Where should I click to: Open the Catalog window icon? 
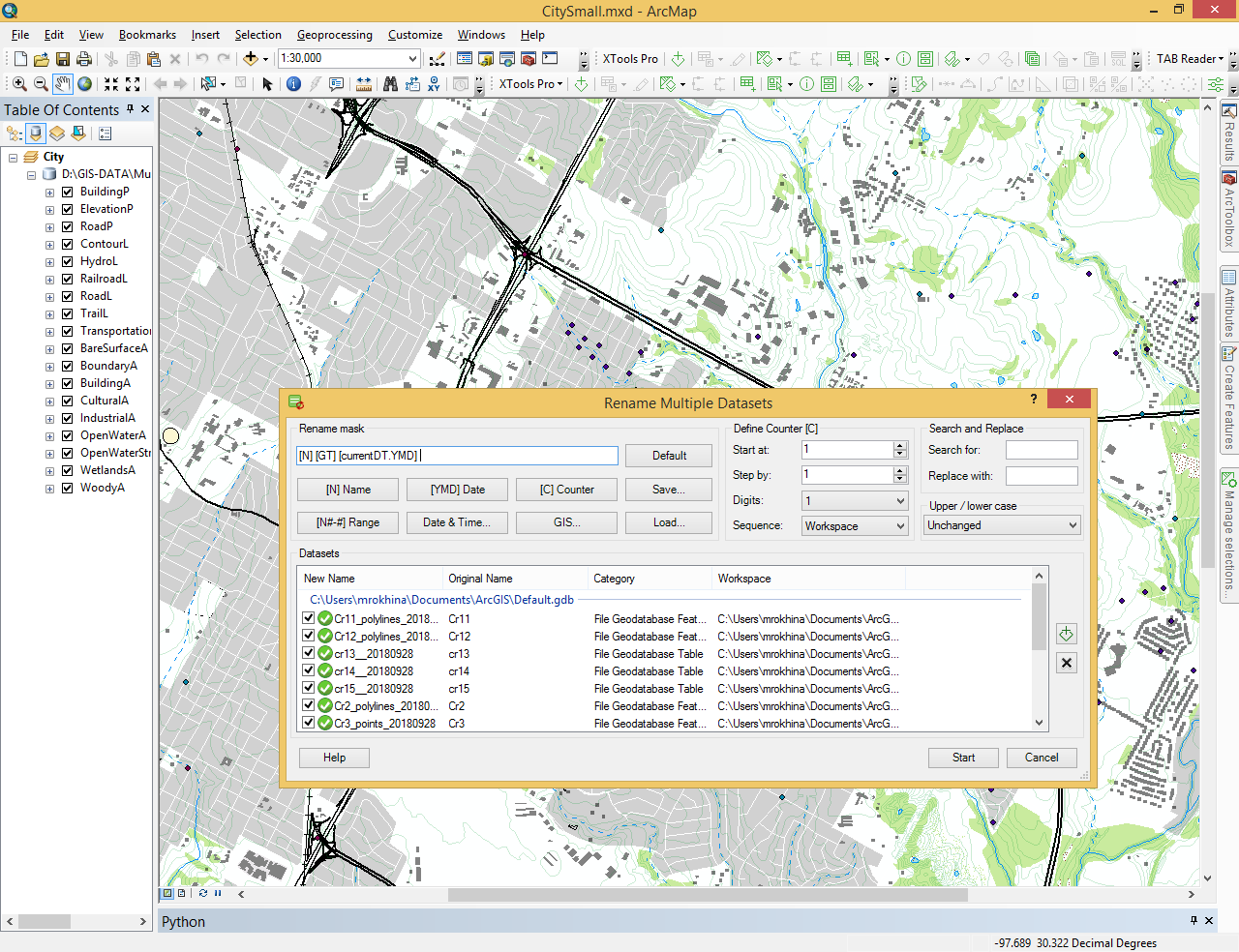coord(486,59)
